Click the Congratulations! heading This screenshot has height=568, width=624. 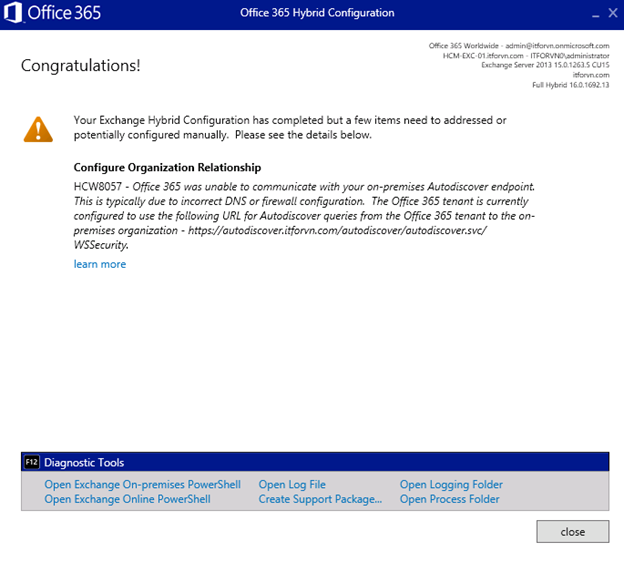tap(81, 66)
